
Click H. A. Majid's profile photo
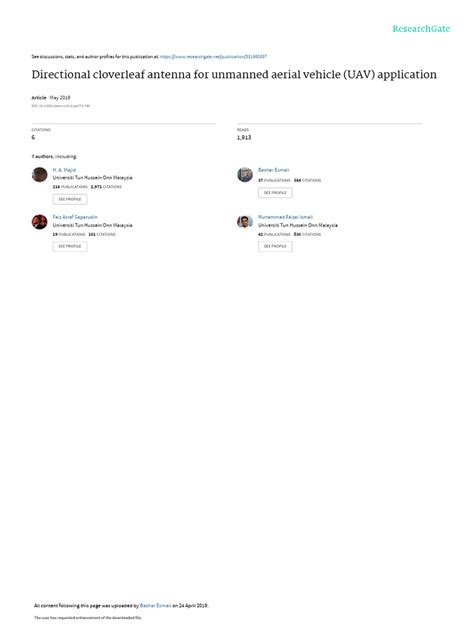click(40, 175)
